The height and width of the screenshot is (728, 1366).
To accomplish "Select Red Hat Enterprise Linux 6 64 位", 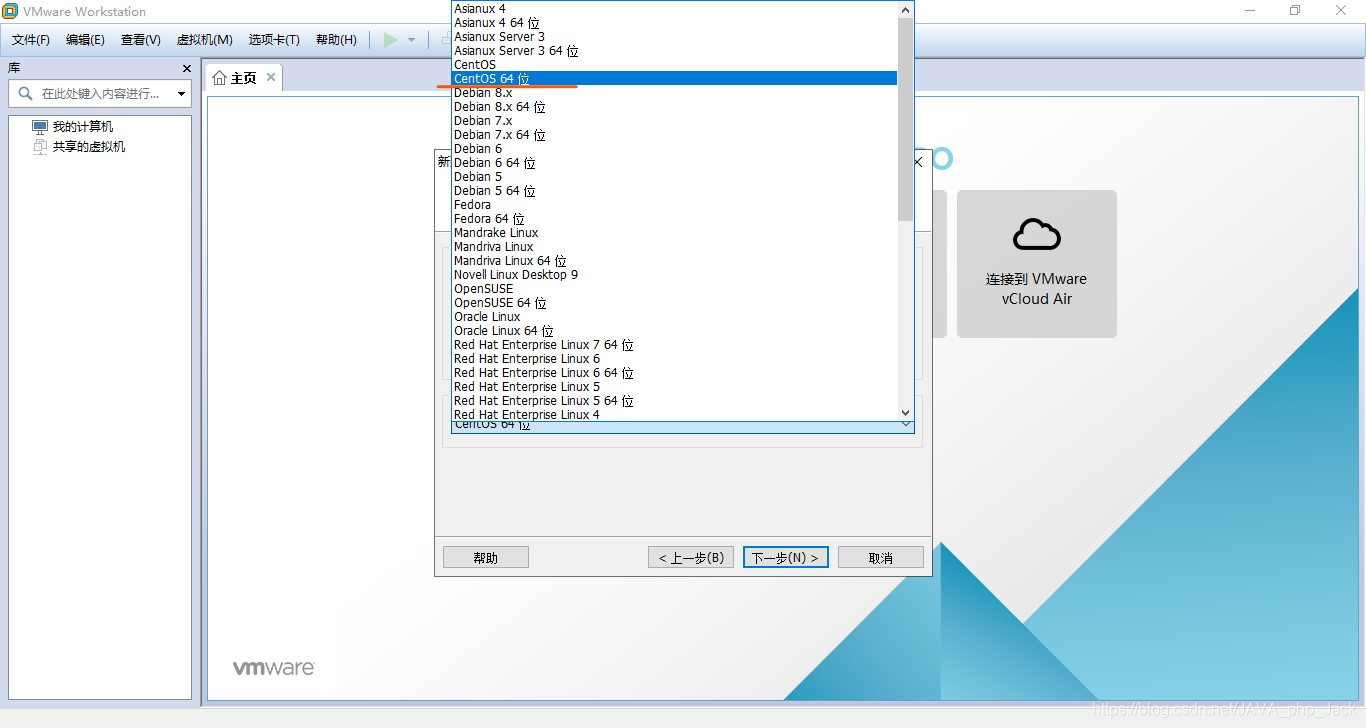I will 675,372.
